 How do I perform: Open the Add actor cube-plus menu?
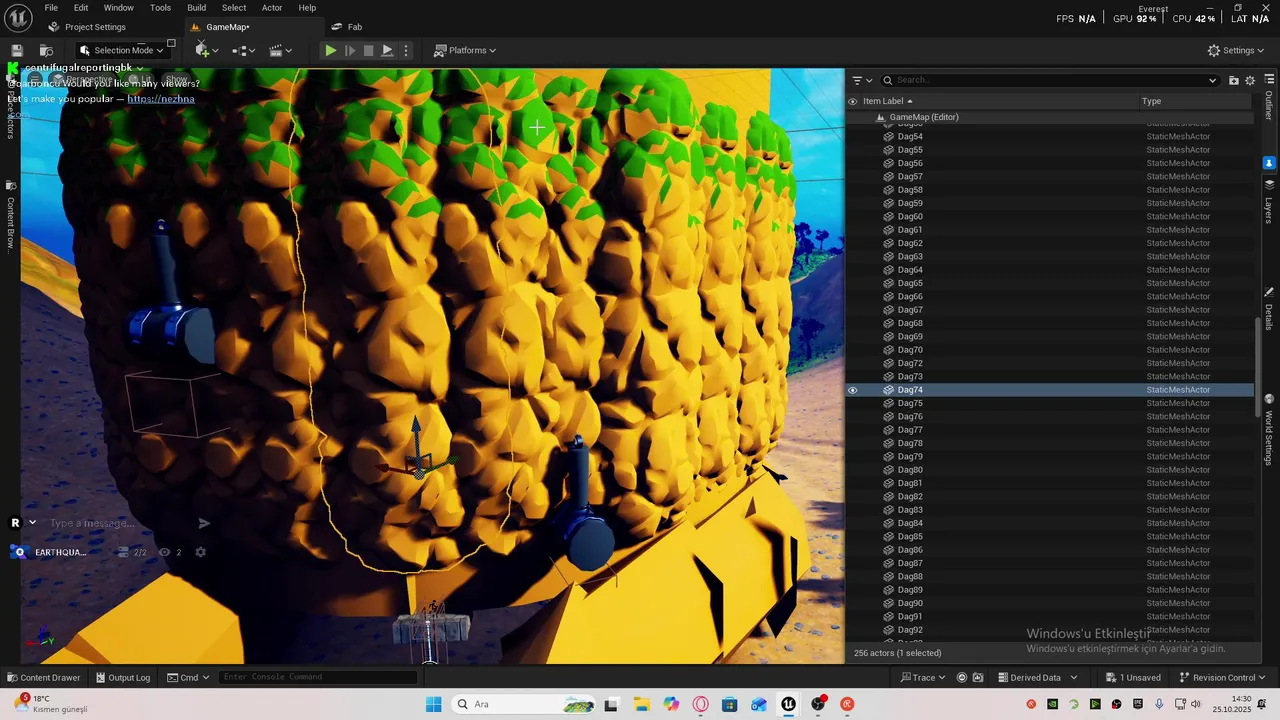[207, 50]
